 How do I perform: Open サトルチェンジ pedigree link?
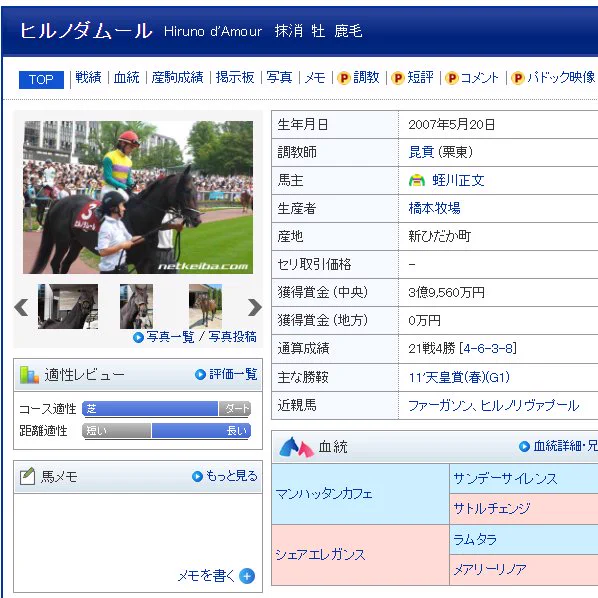click(x=492, y=508)
